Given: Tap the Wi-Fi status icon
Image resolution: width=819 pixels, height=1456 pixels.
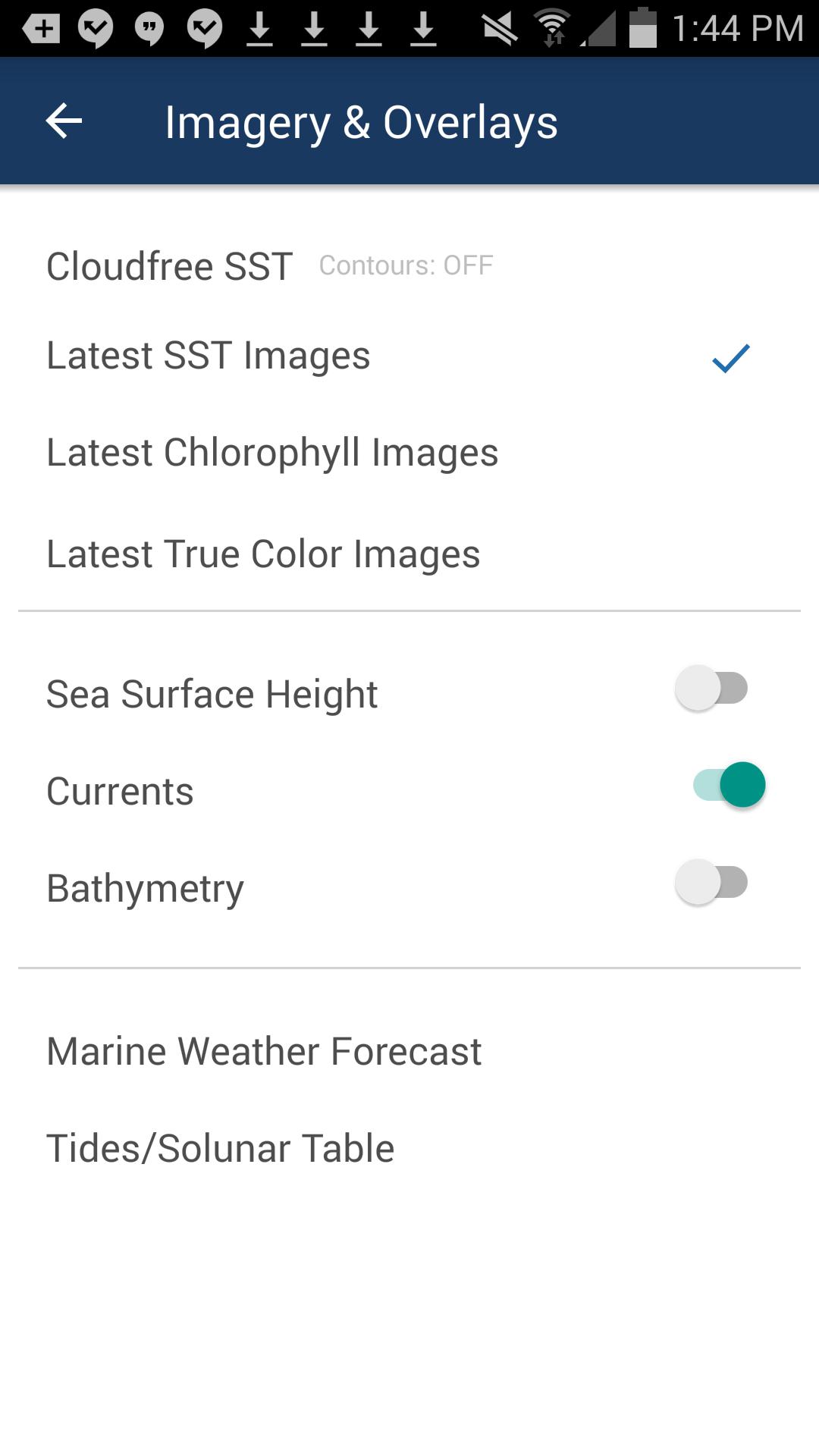Looking at the screenshot, I should coord(554,28).
